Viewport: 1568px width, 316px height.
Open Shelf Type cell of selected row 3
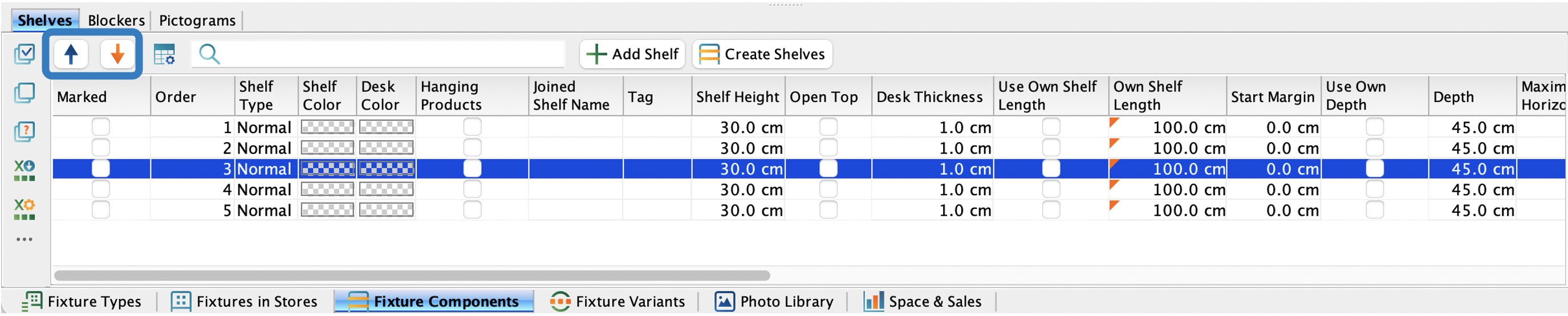(x=265, y=169)
